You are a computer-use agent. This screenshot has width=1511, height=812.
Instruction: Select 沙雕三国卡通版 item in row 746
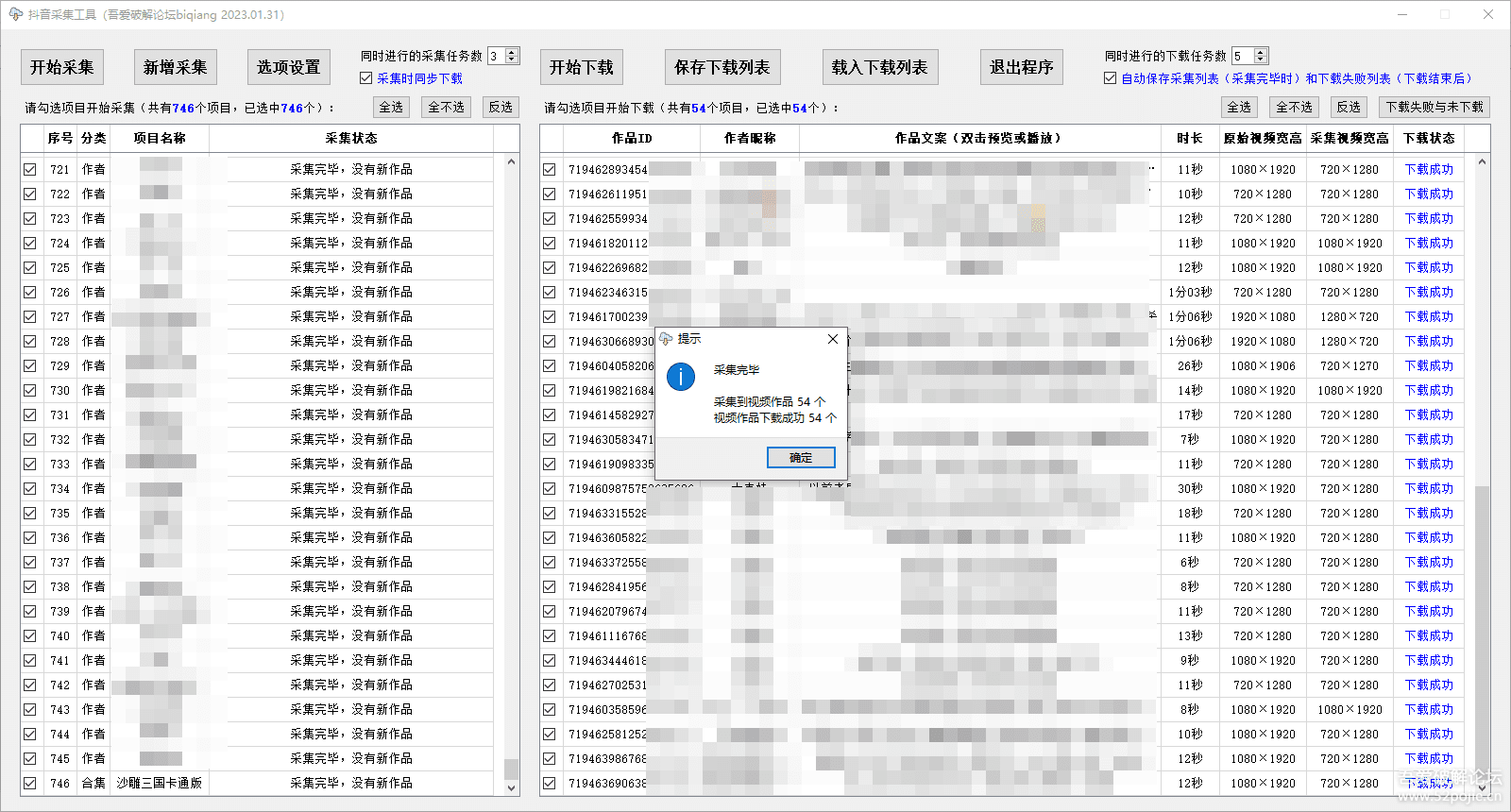point(160,783)
